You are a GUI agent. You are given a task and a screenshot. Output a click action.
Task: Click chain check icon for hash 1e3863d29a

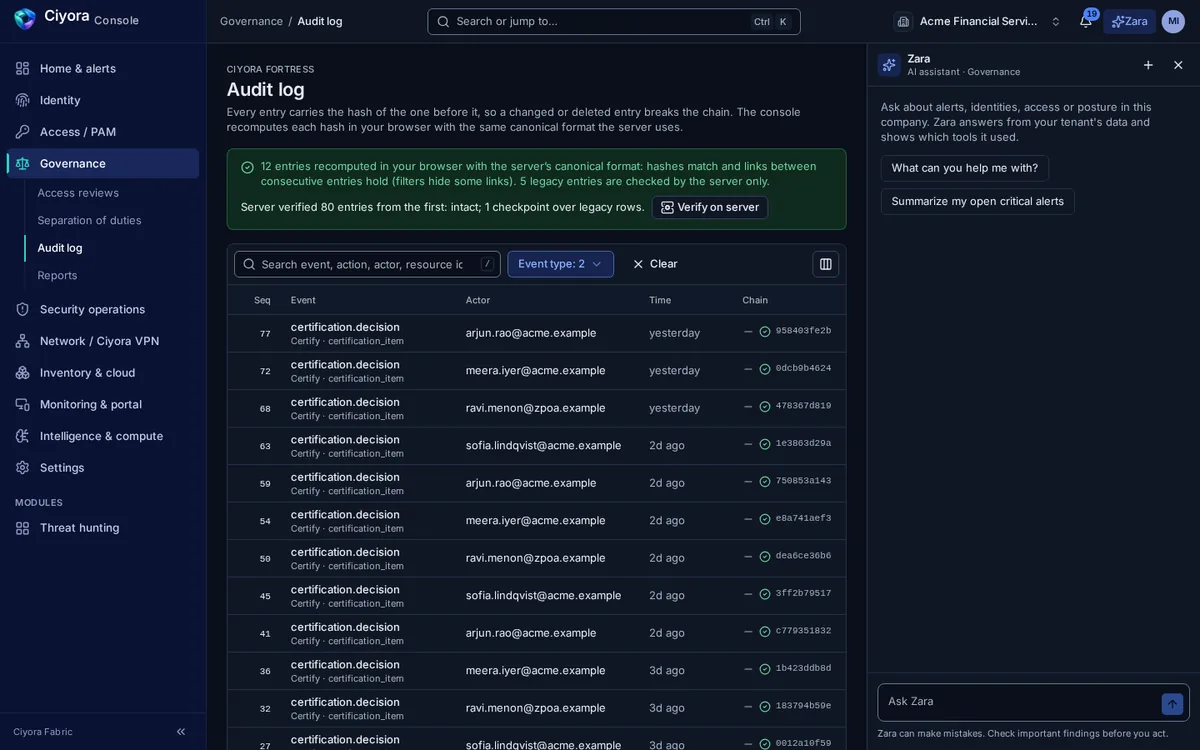point(765,444)
